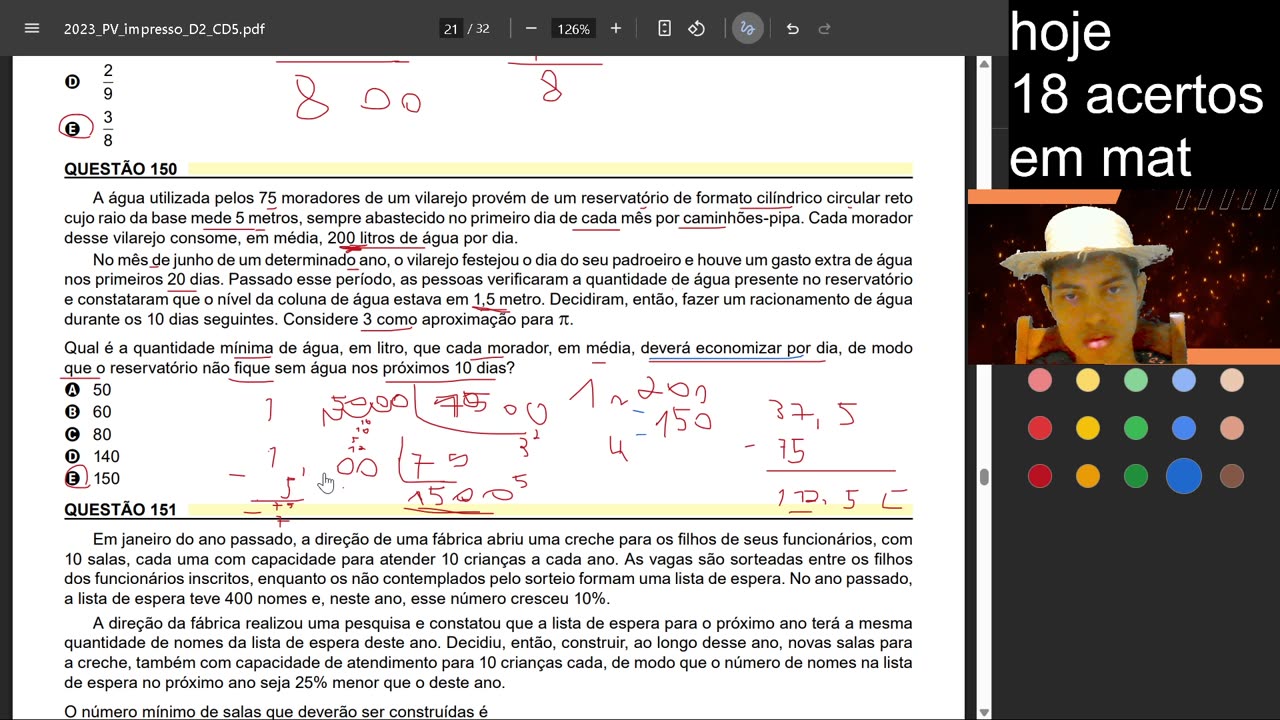1280x720 pixels.
Task: Pick the light yellow pen color
Action: point(1088,380)
